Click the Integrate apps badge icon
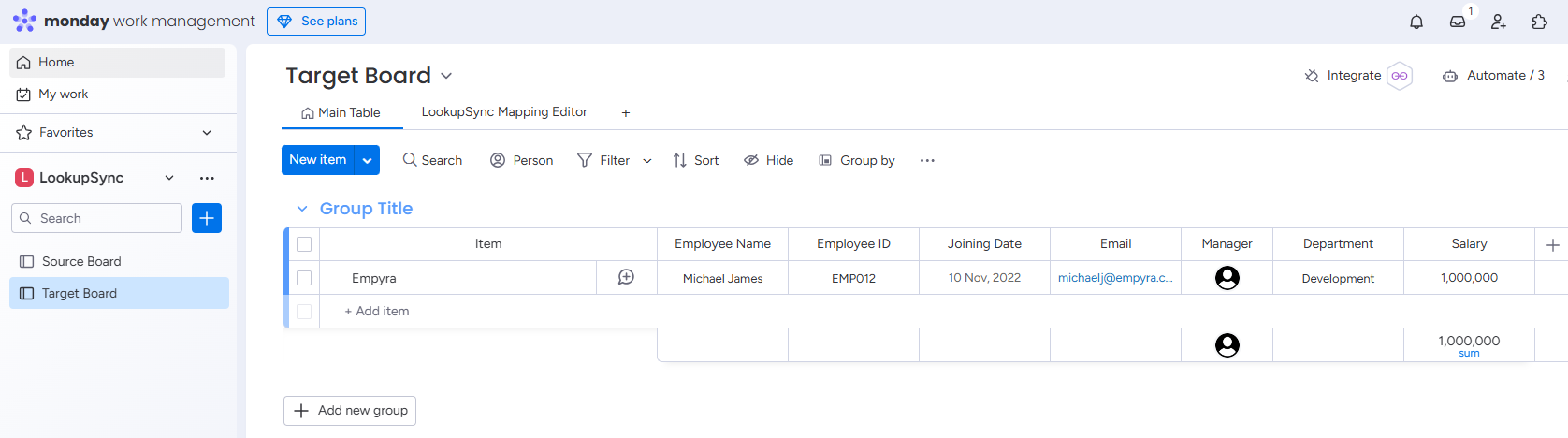Screen dimensions: 1568x438 click(x=1400, y=76)
